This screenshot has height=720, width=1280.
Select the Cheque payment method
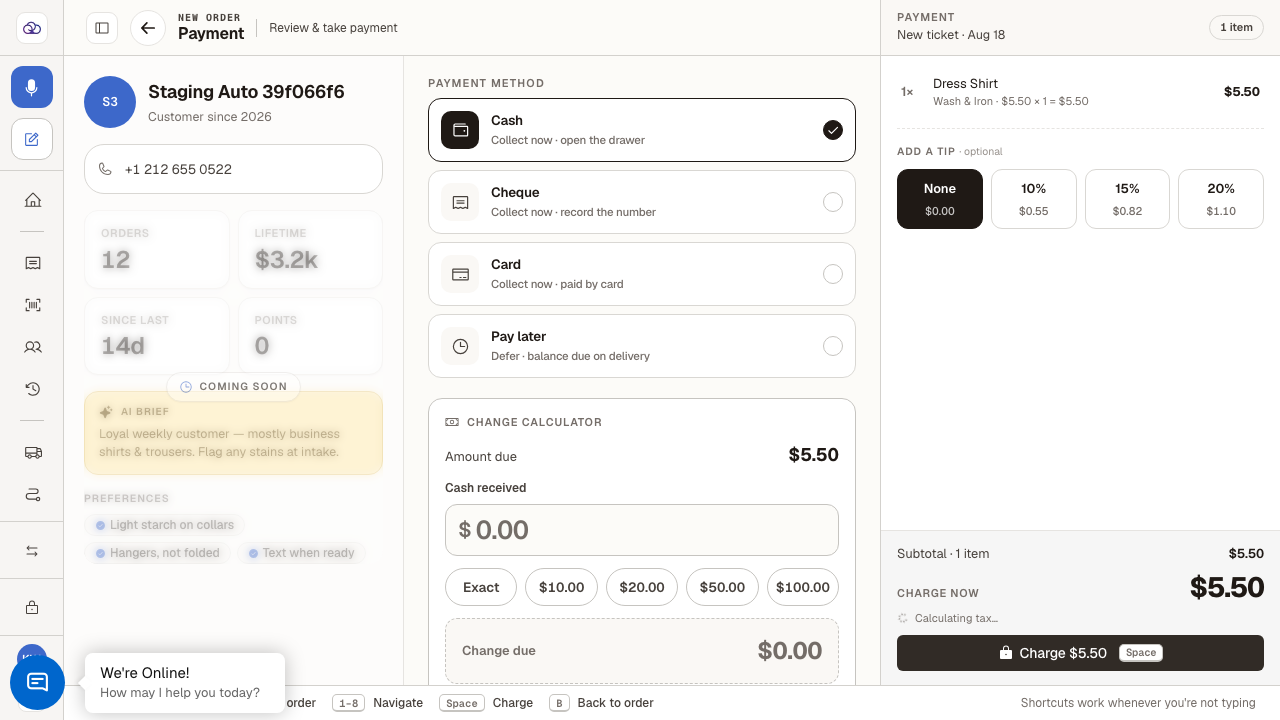[x=642, y=202]
